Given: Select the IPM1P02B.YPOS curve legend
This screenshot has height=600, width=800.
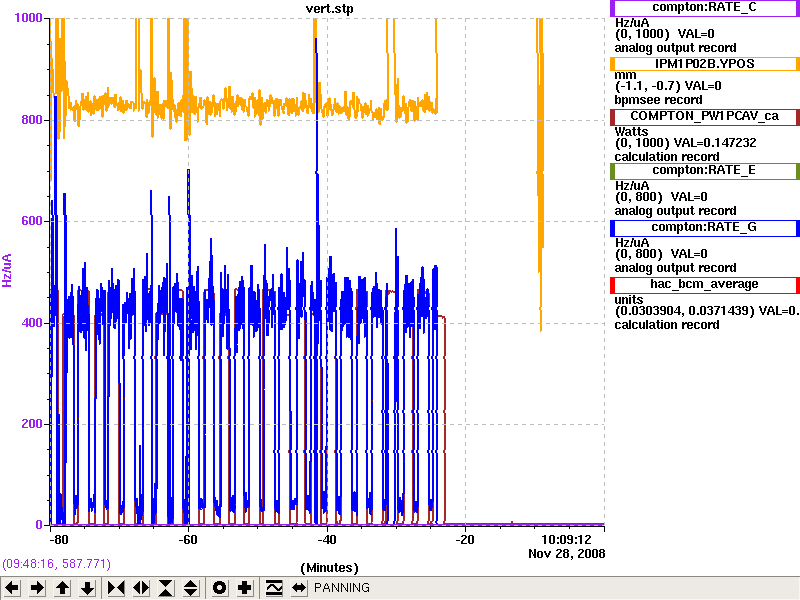Looking at the screenshot, I should pyautogui.click(x=705, y=64).
